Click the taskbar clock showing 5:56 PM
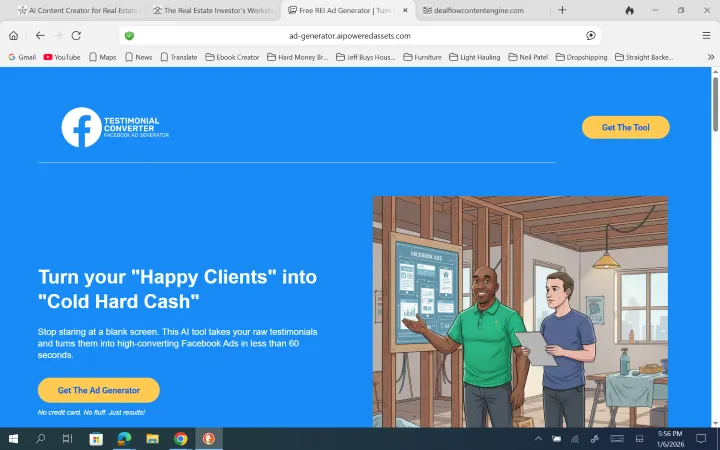The image size is (720, 450). pyautogui.click(x=670, y=439)
